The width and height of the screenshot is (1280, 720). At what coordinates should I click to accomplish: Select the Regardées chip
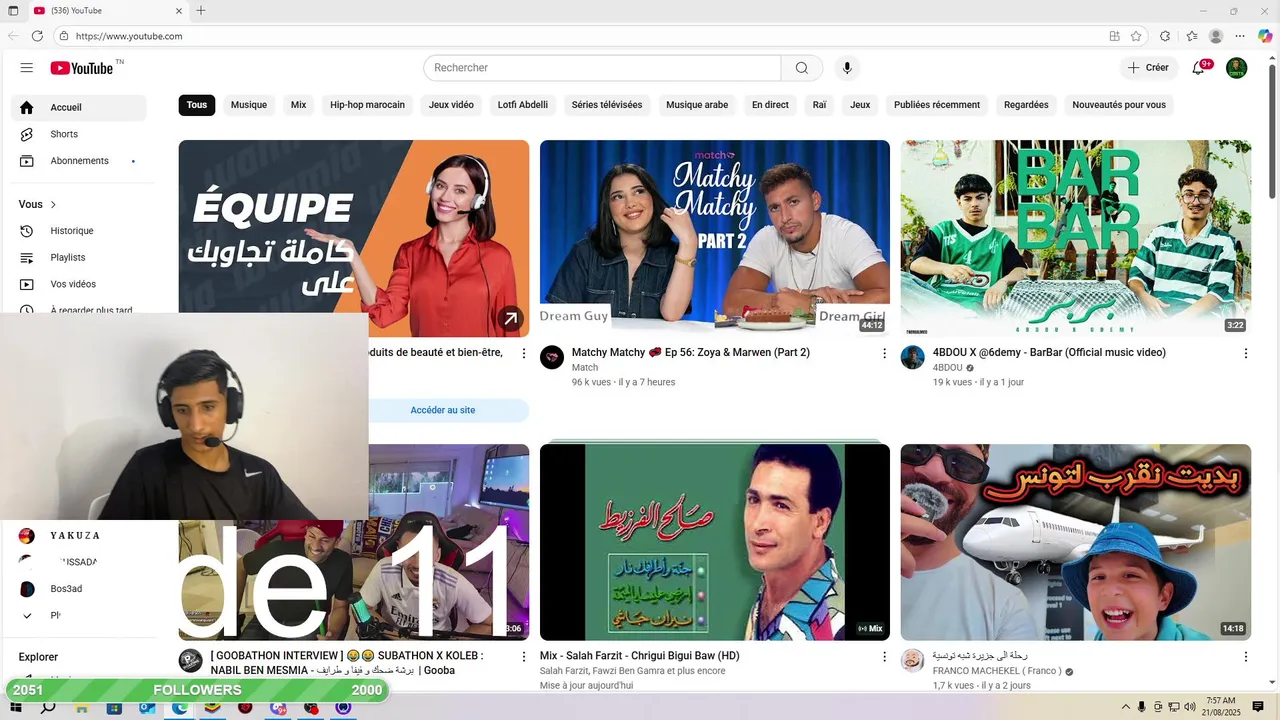tap(1026, 105)
